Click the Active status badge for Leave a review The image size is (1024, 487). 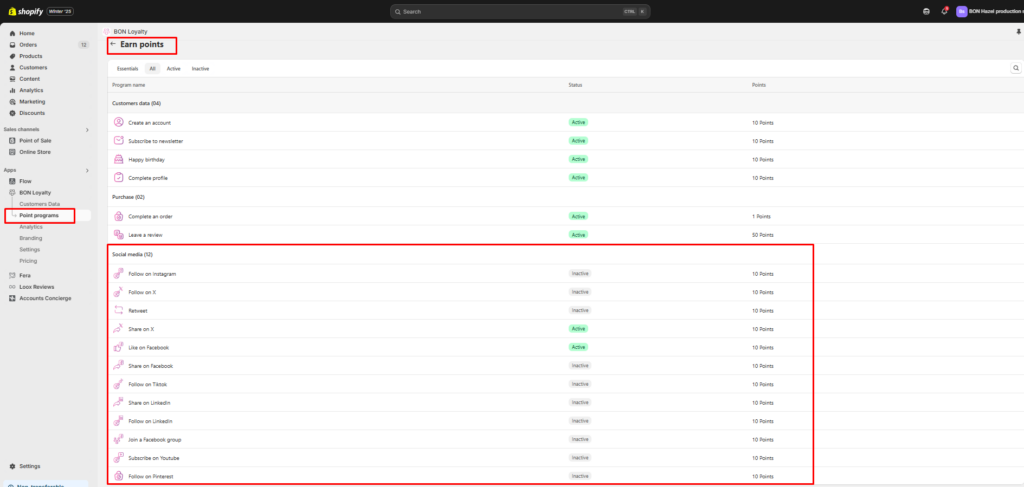578,234
